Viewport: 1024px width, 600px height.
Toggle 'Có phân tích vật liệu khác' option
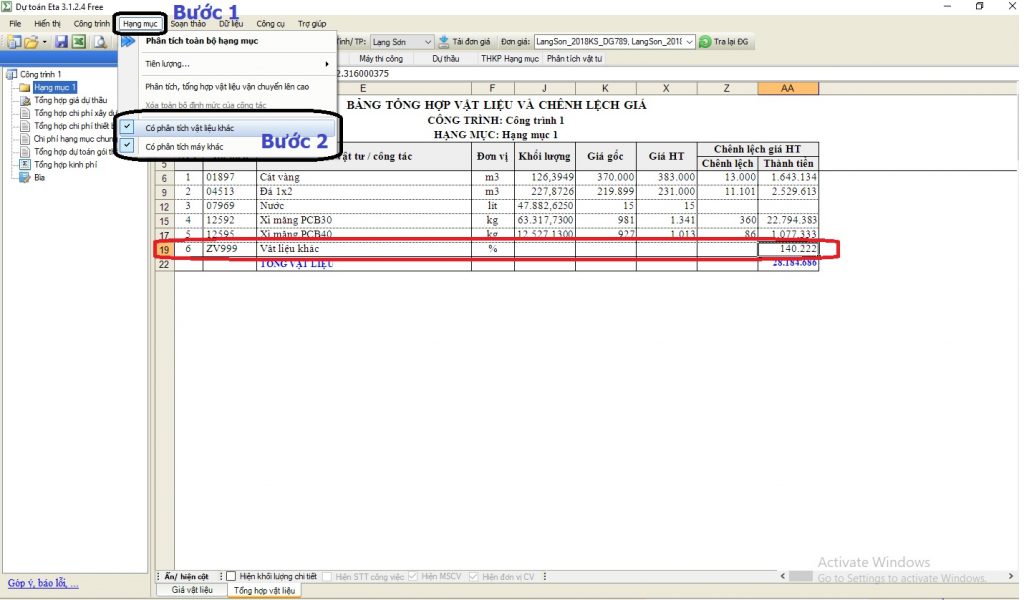(189, 128)
